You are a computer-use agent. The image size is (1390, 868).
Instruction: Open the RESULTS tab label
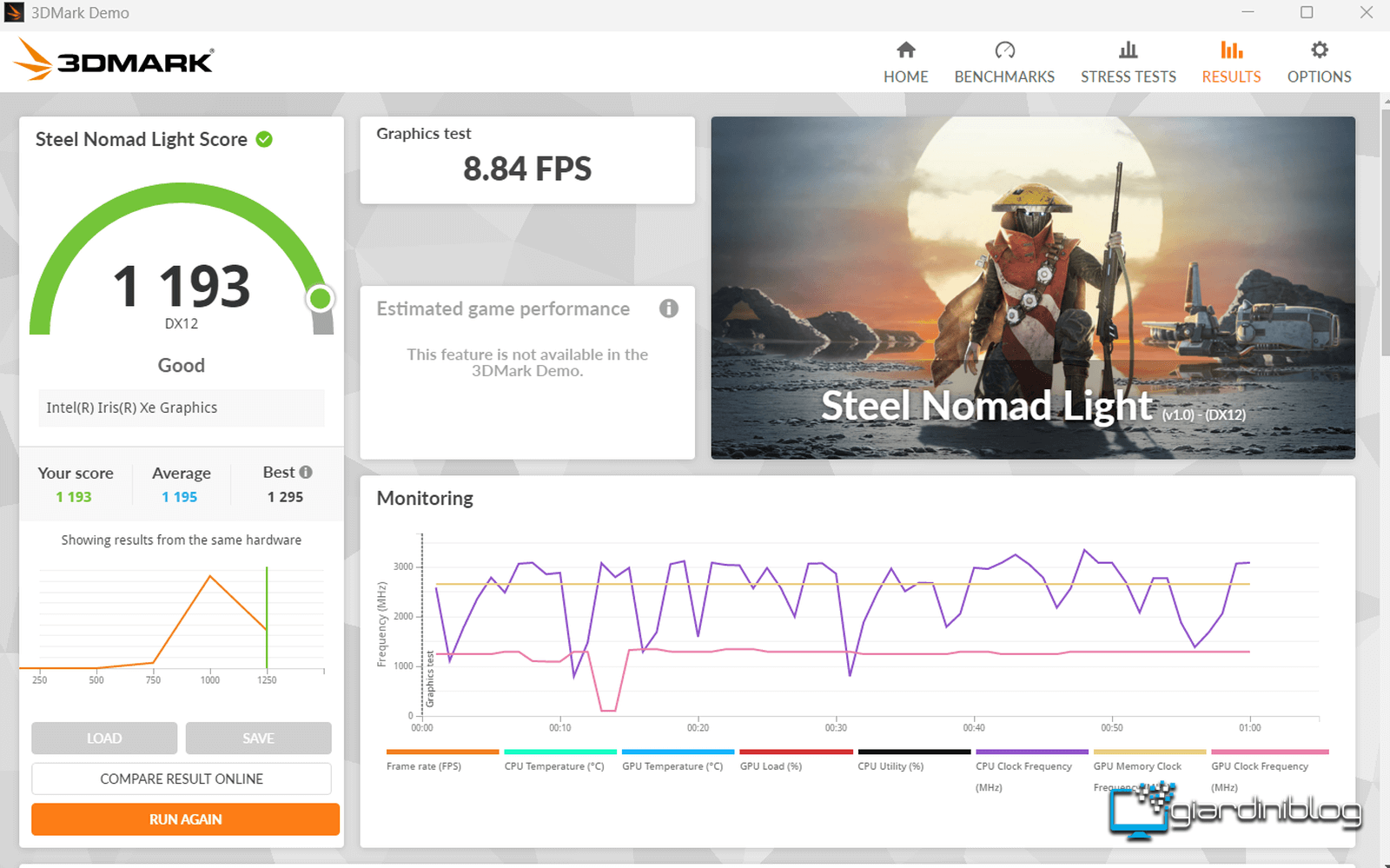coord(1231,76)
